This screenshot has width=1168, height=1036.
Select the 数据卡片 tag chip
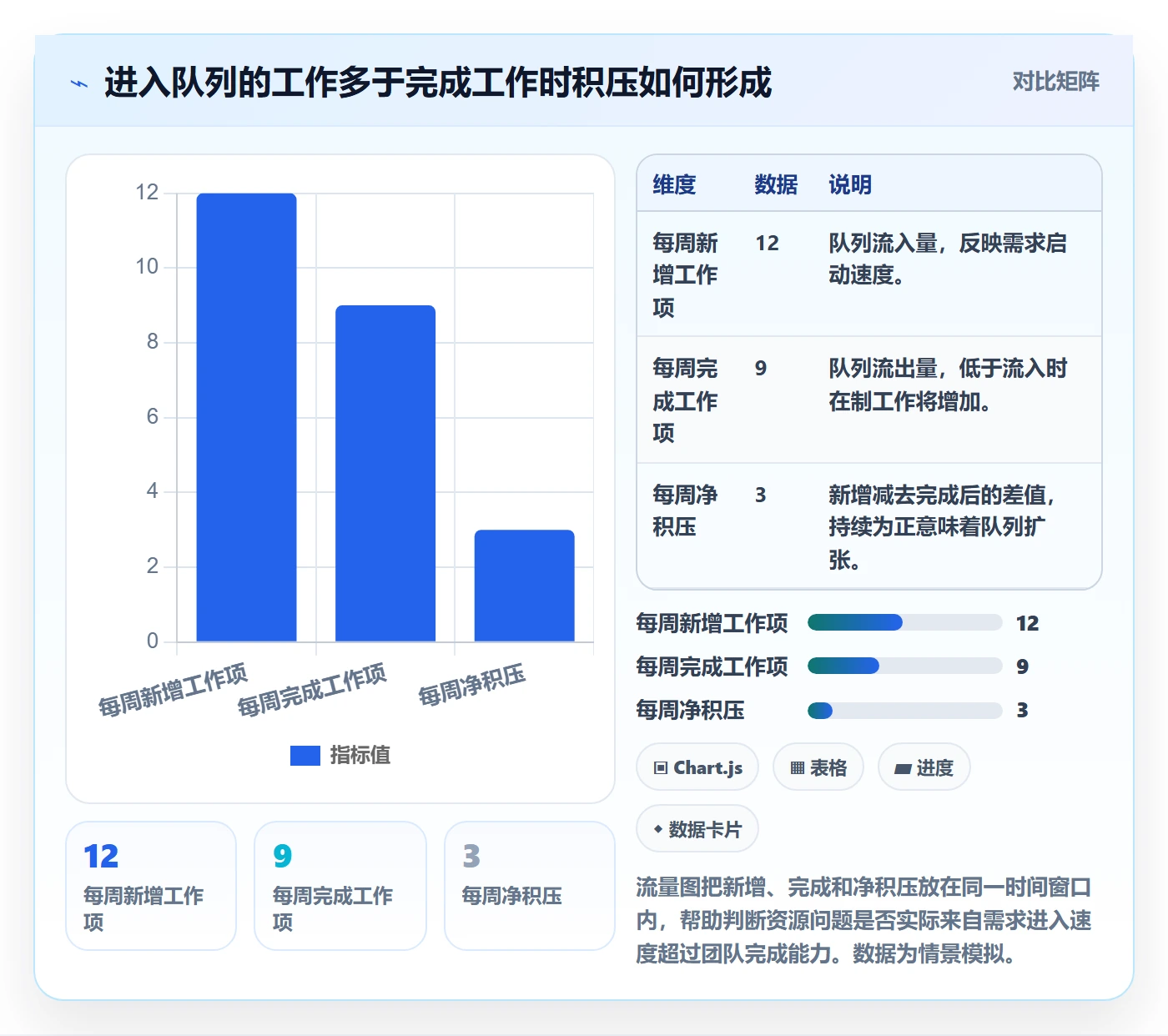(697, 829)
